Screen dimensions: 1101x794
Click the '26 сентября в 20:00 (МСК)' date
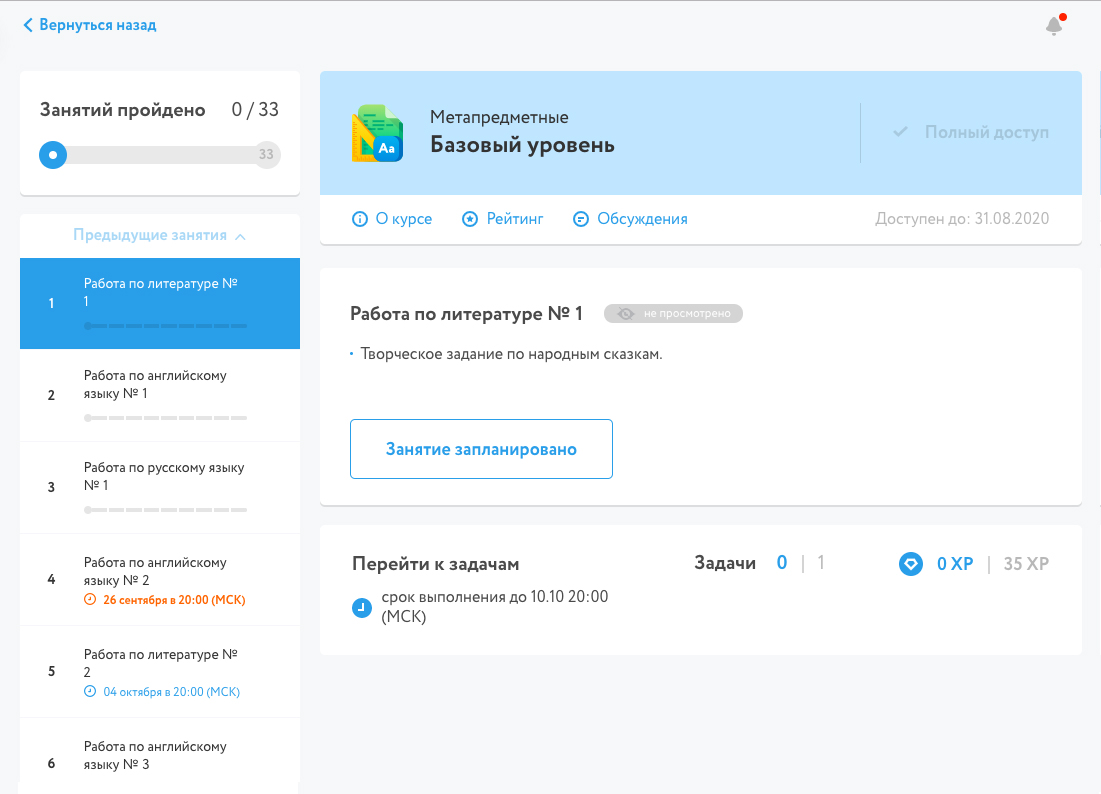click(x=174, y=600)
